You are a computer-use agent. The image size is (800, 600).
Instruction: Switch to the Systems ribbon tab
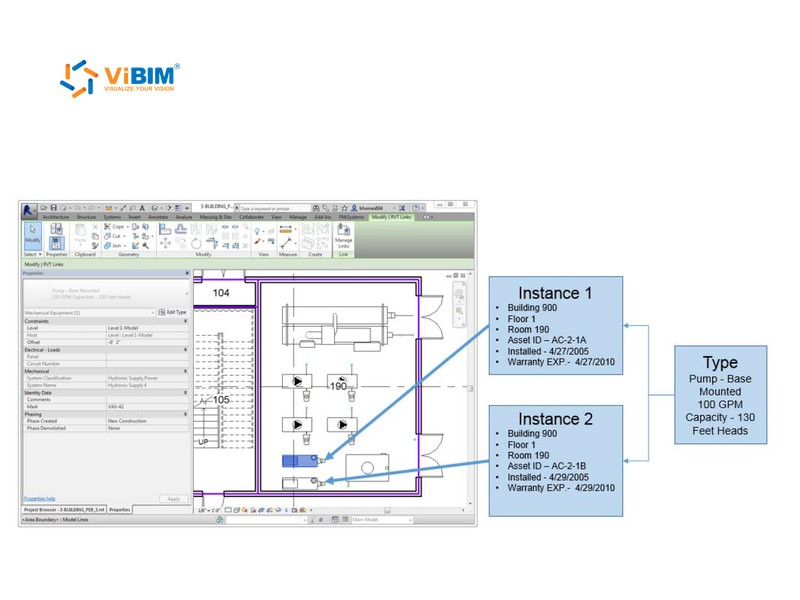click(x=112, y=217)
